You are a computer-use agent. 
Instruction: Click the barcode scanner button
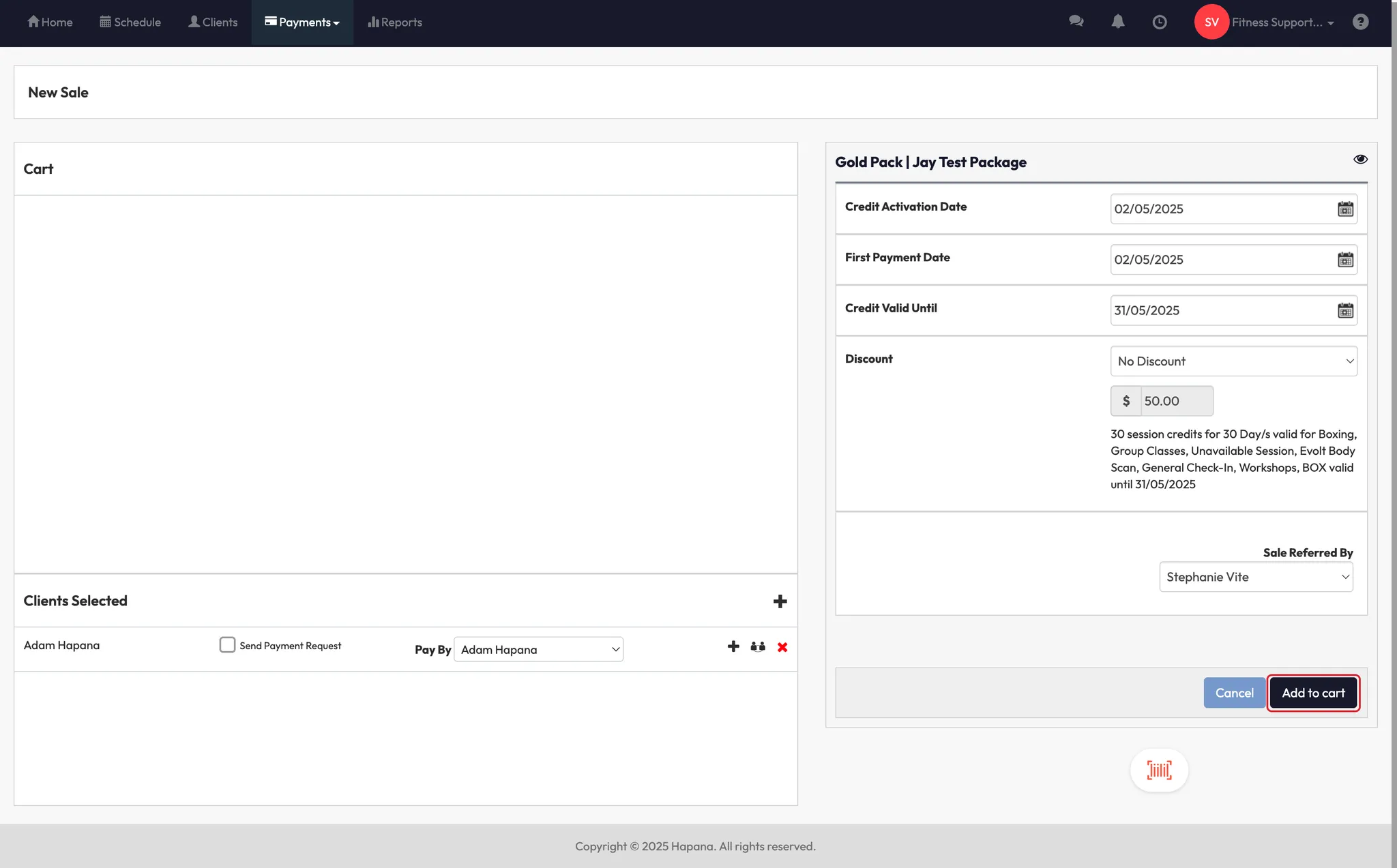coord(1159,770)
